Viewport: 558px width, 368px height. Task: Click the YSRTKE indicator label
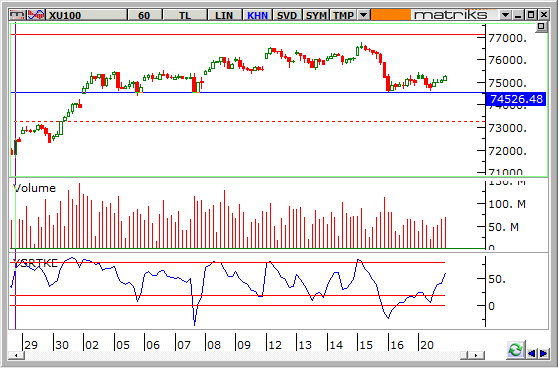(35, 263)
